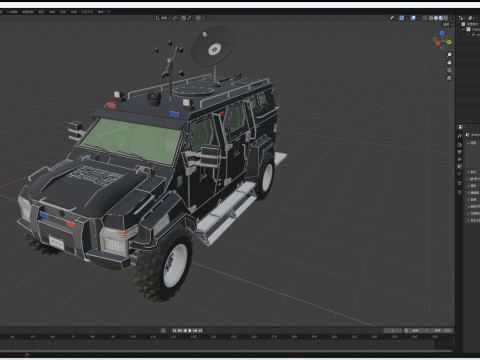The height and width of the screenshot is (360, 480).
Task: Switch to solid viewport shading
Action: pos(436,18)
